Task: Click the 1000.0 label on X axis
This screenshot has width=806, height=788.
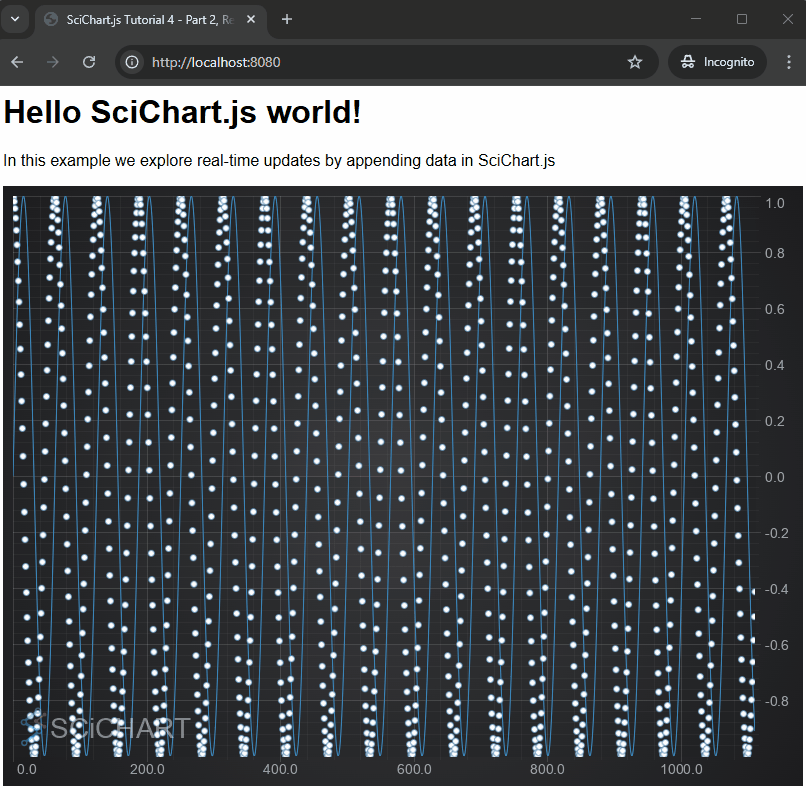Action: click(680, 770)
